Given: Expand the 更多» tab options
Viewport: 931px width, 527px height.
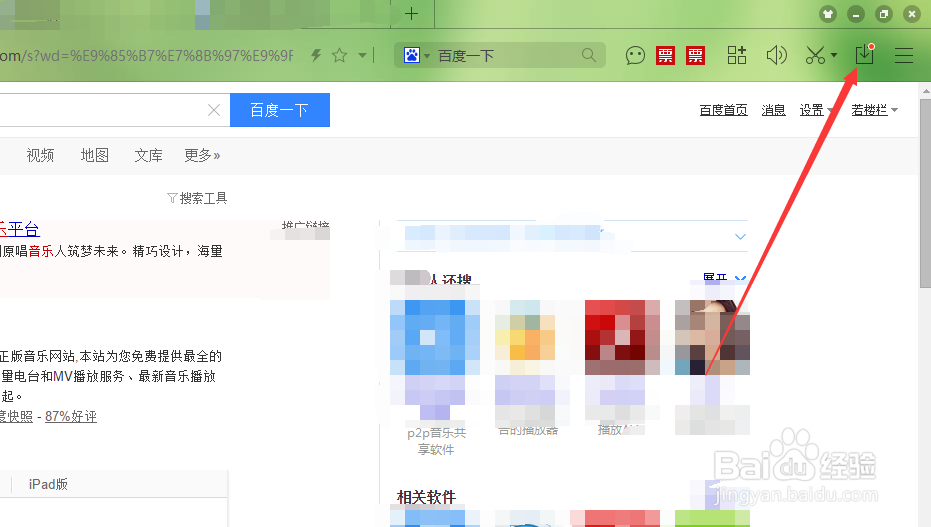Looking at the screenshot, I should coord(202,155).
